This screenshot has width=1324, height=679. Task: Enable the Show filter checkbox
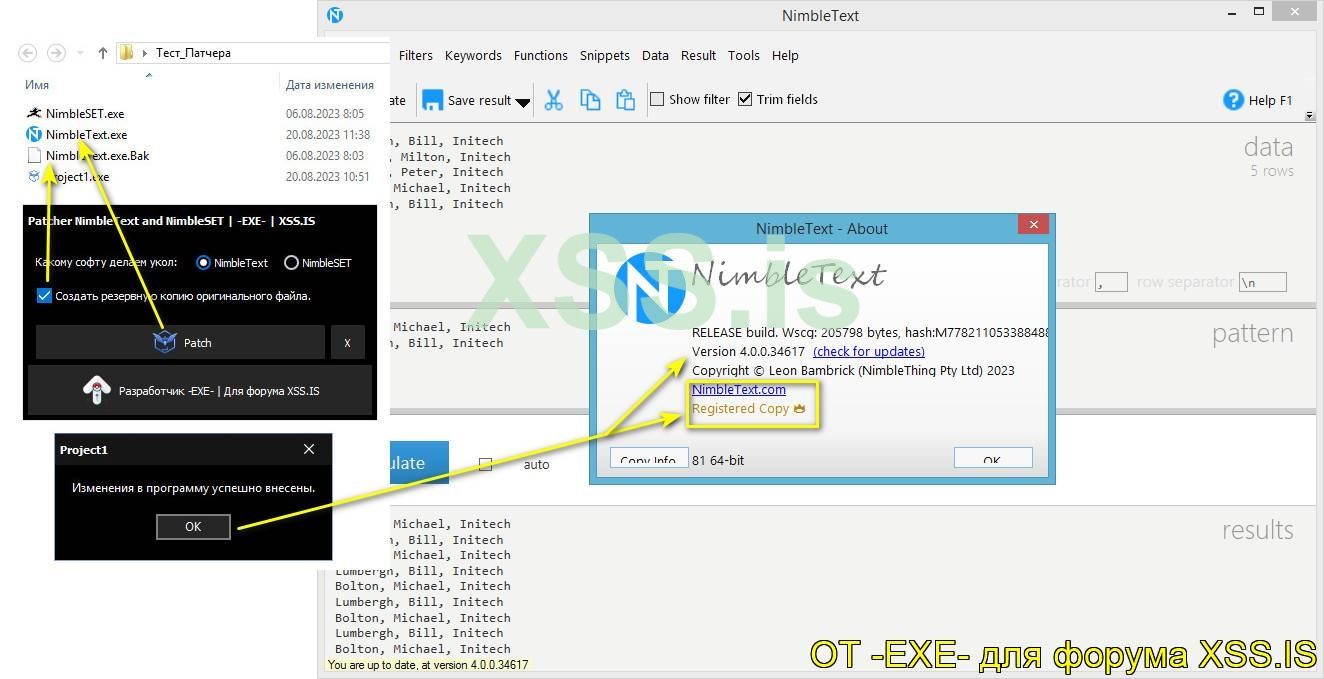click(x=657, y=99)
